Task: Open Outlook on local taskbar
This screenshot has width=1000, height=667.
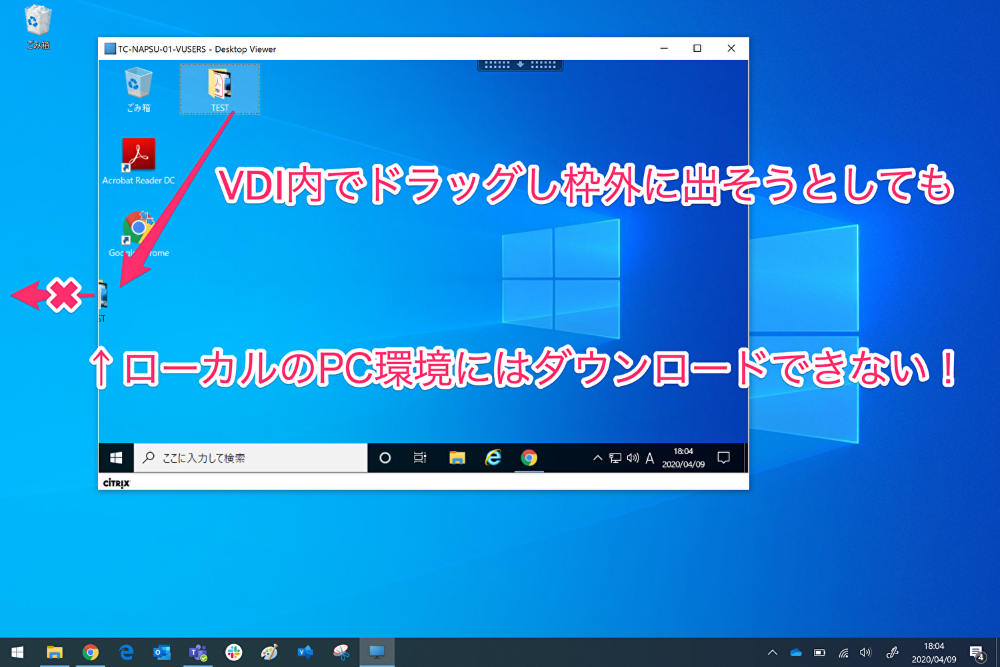Action: [162, 652]
